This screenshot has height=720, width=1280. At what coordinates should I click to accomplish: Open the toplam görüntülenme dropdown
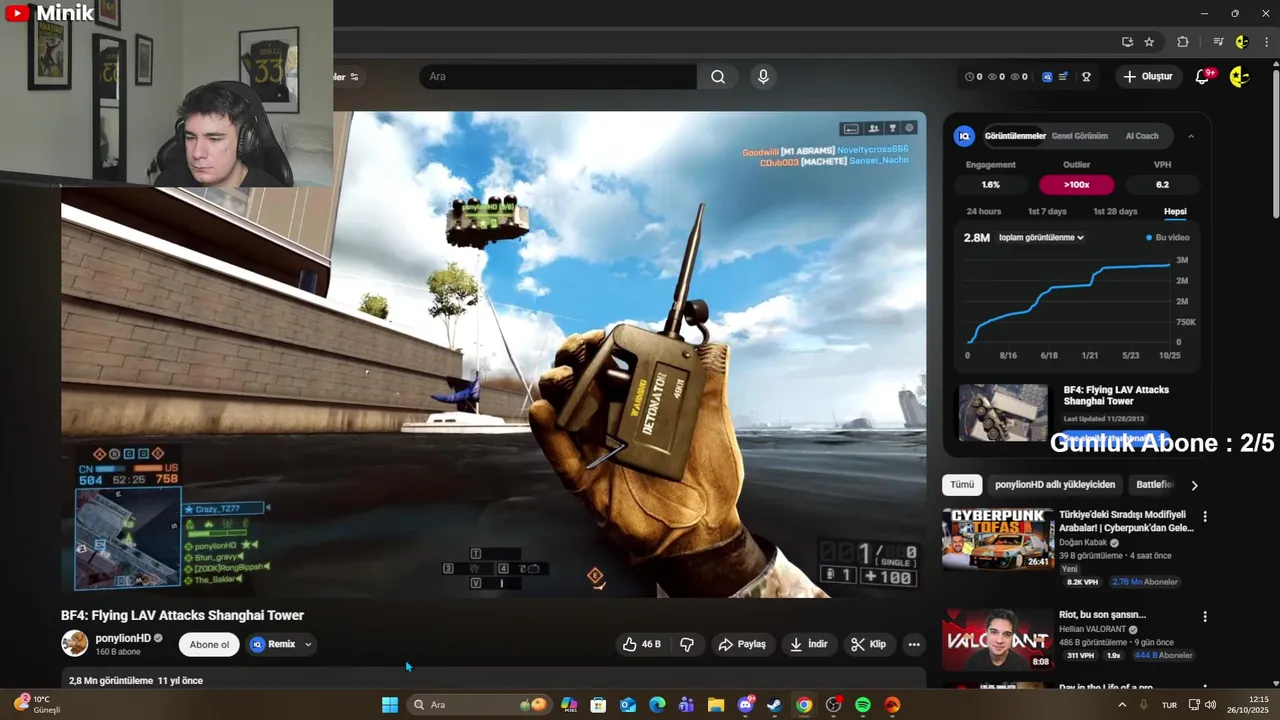tap(1041, 238)
